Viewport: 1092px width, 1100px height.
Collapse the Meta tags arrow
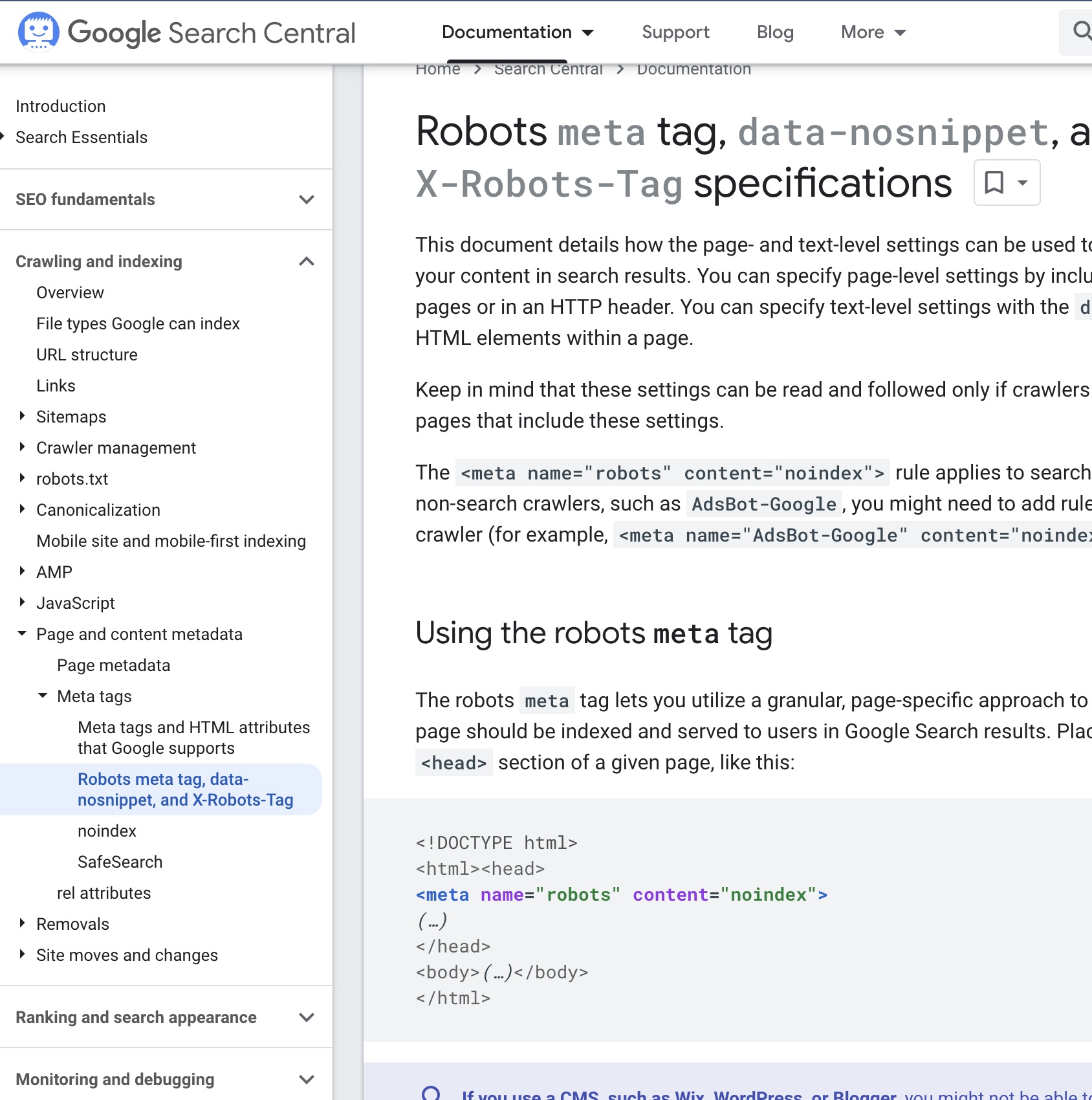tap(43, 696)
